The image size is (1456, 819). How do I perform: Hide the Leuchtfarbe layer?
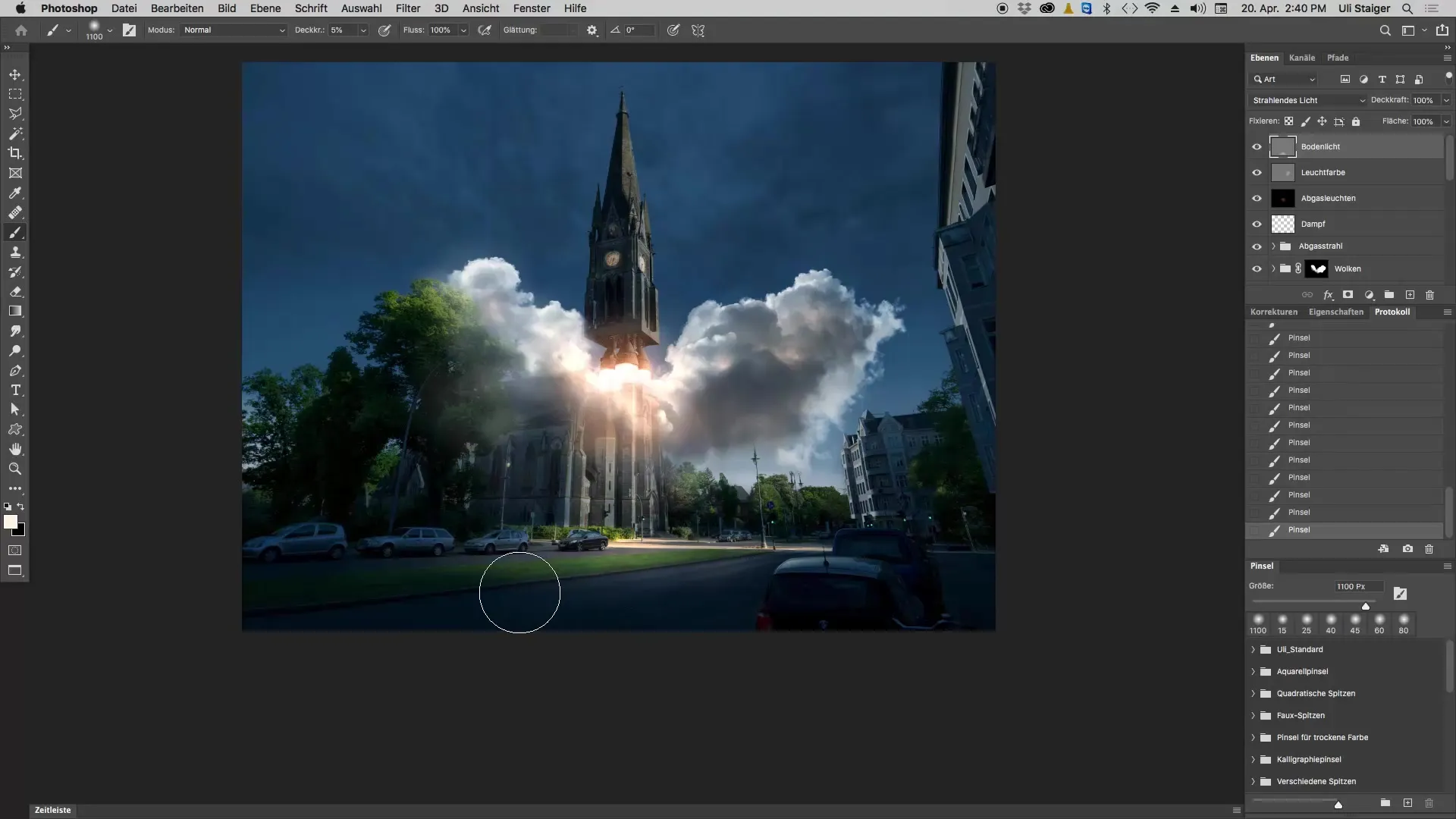click(x=1257, y=172)
